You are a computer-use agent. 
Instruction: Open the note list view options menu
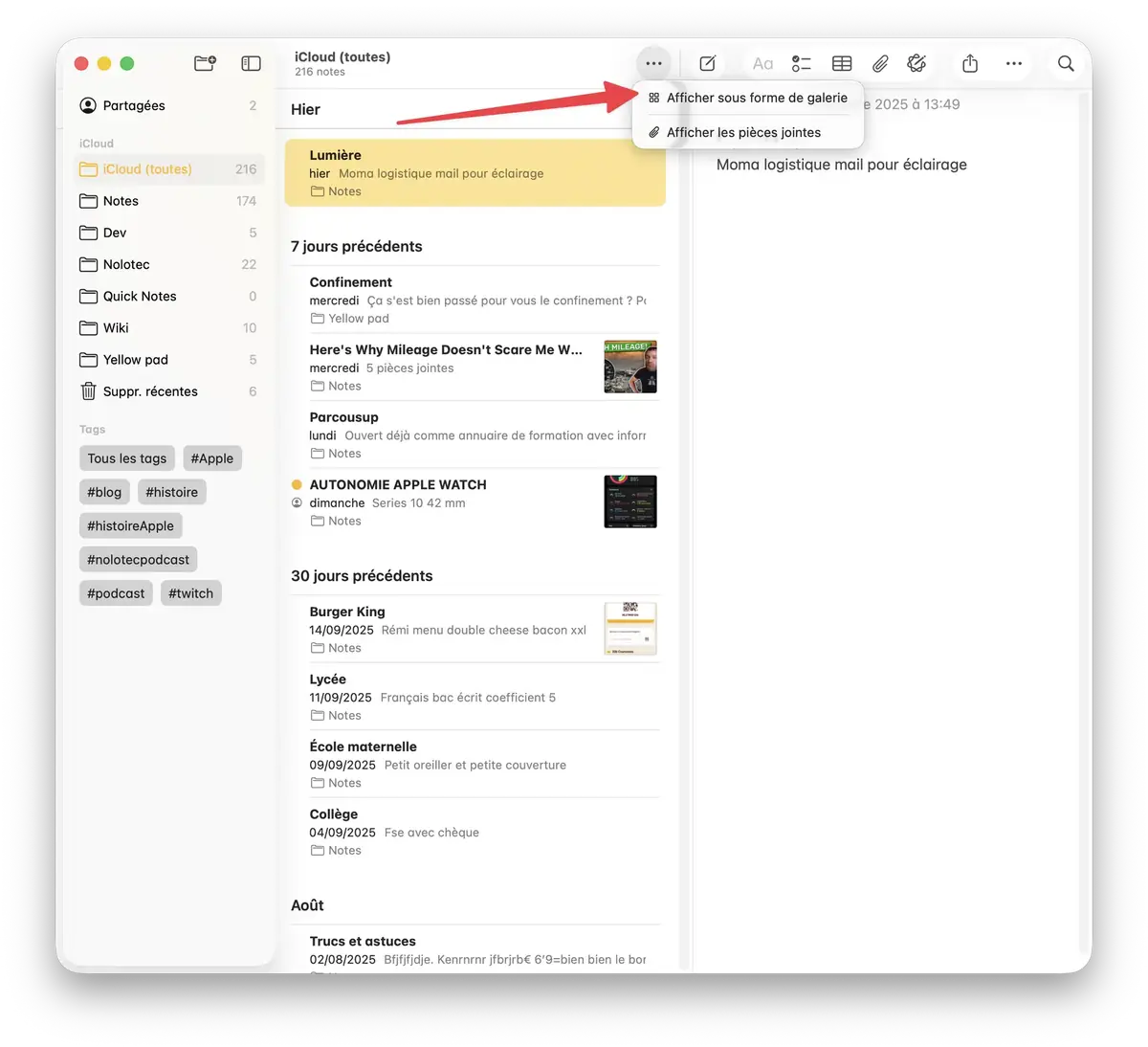pos(653,63)
